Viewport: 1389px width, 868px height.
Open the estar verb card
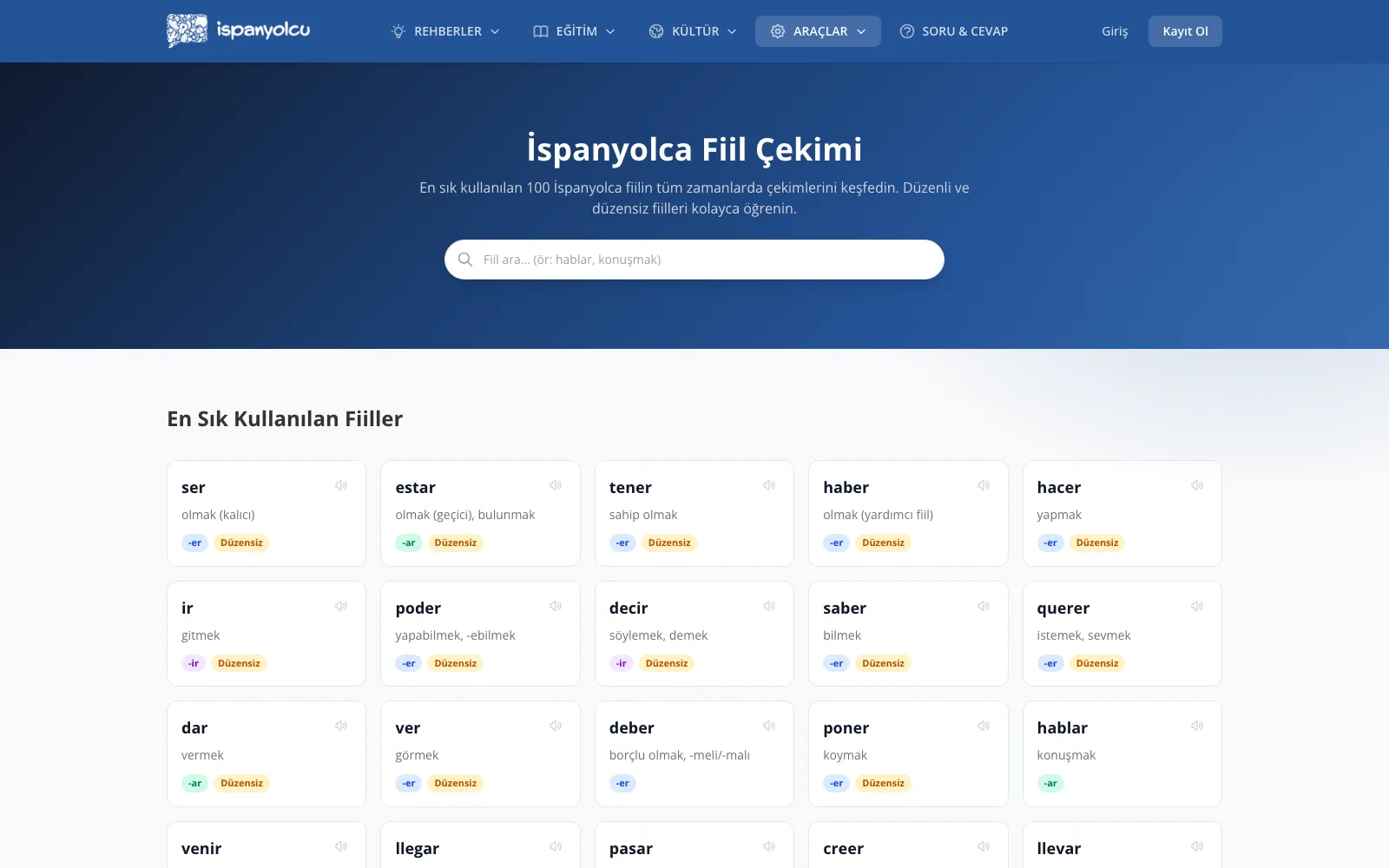(480, 513)
